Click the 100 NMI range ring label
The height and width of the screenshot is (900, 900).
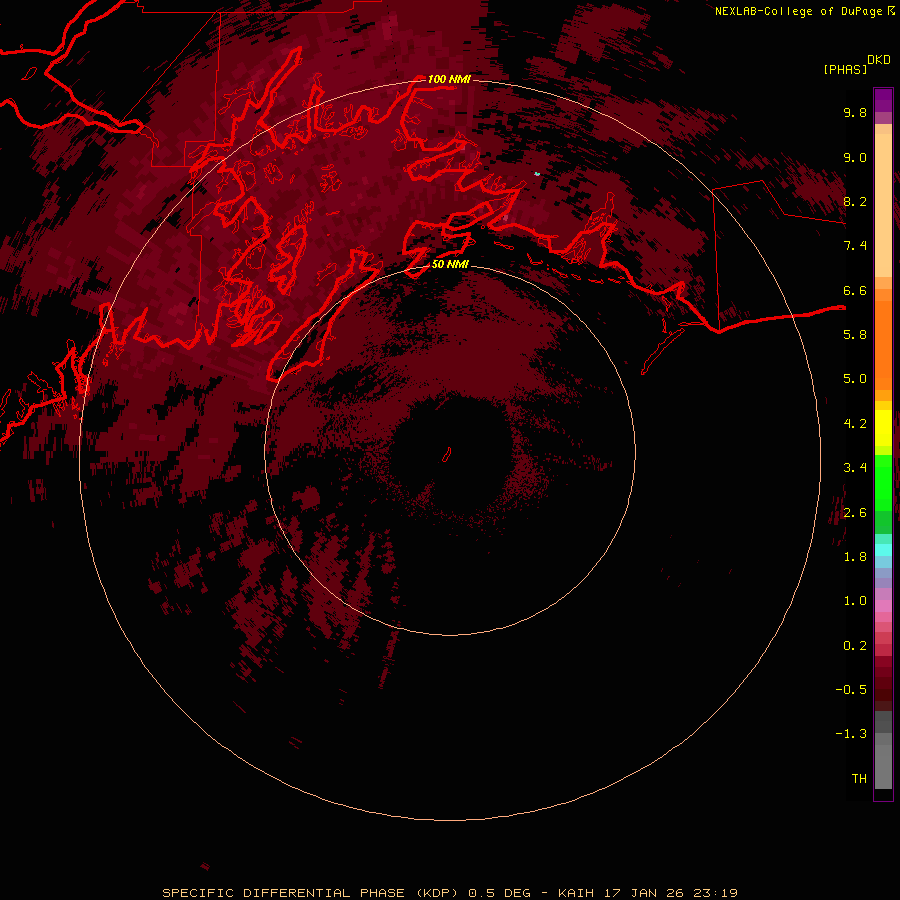pyautogui.click(x=449, y=79)
